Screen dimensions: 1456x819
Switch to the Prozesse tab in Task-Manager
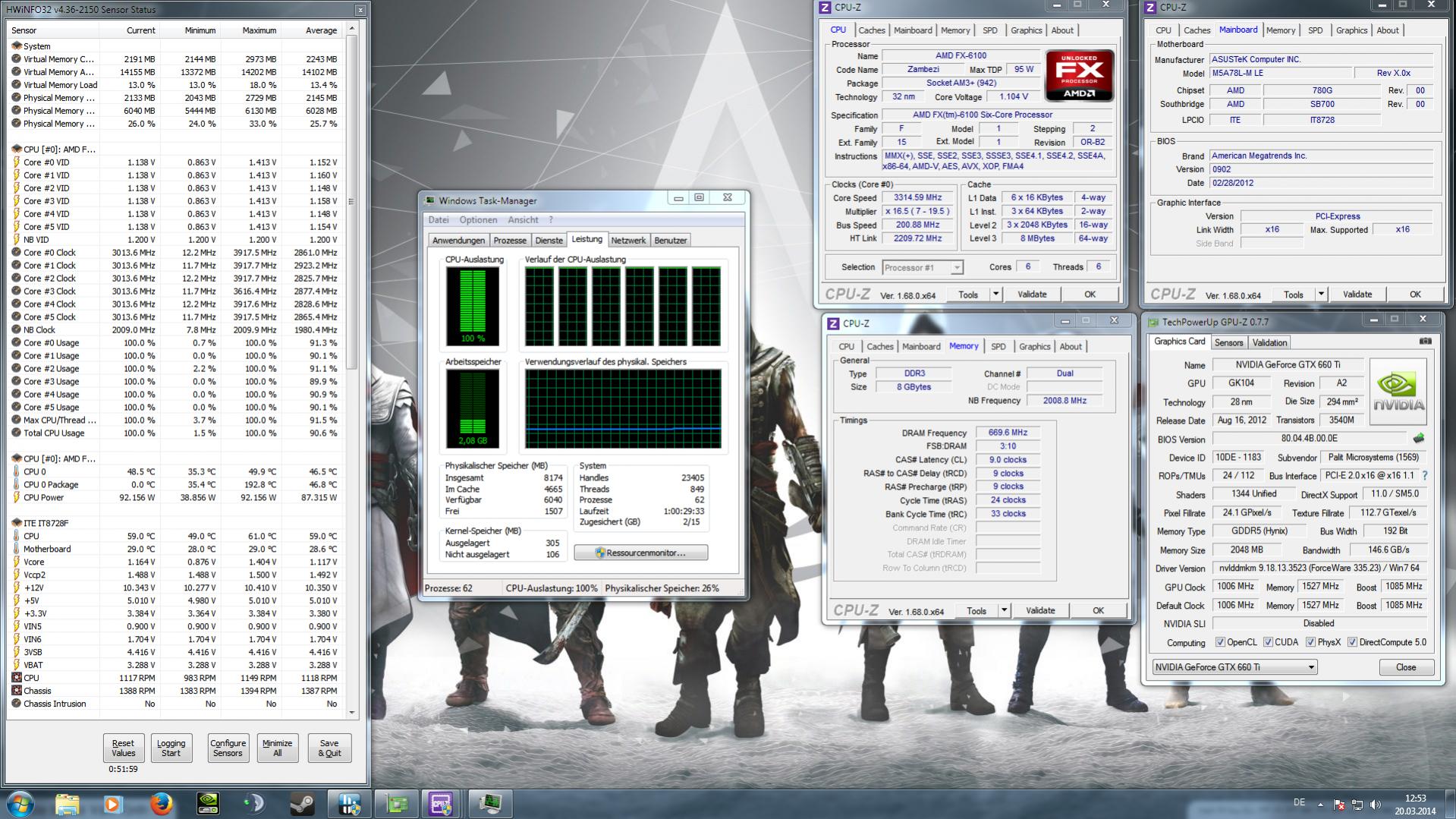click(510, 241)
